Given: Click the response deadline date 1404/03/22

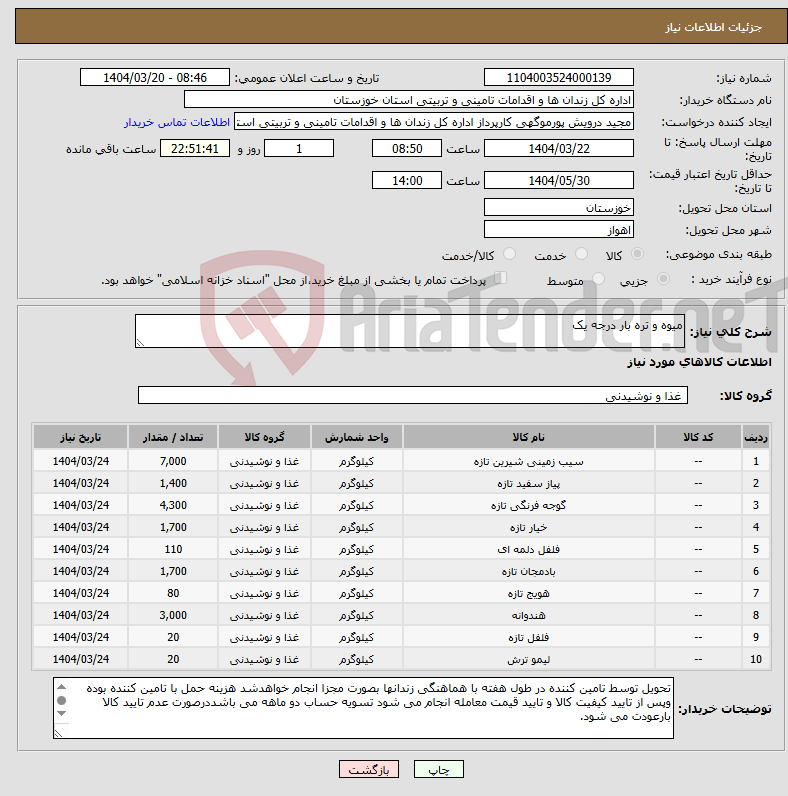Looking at the screenshot, I should 559,148.
